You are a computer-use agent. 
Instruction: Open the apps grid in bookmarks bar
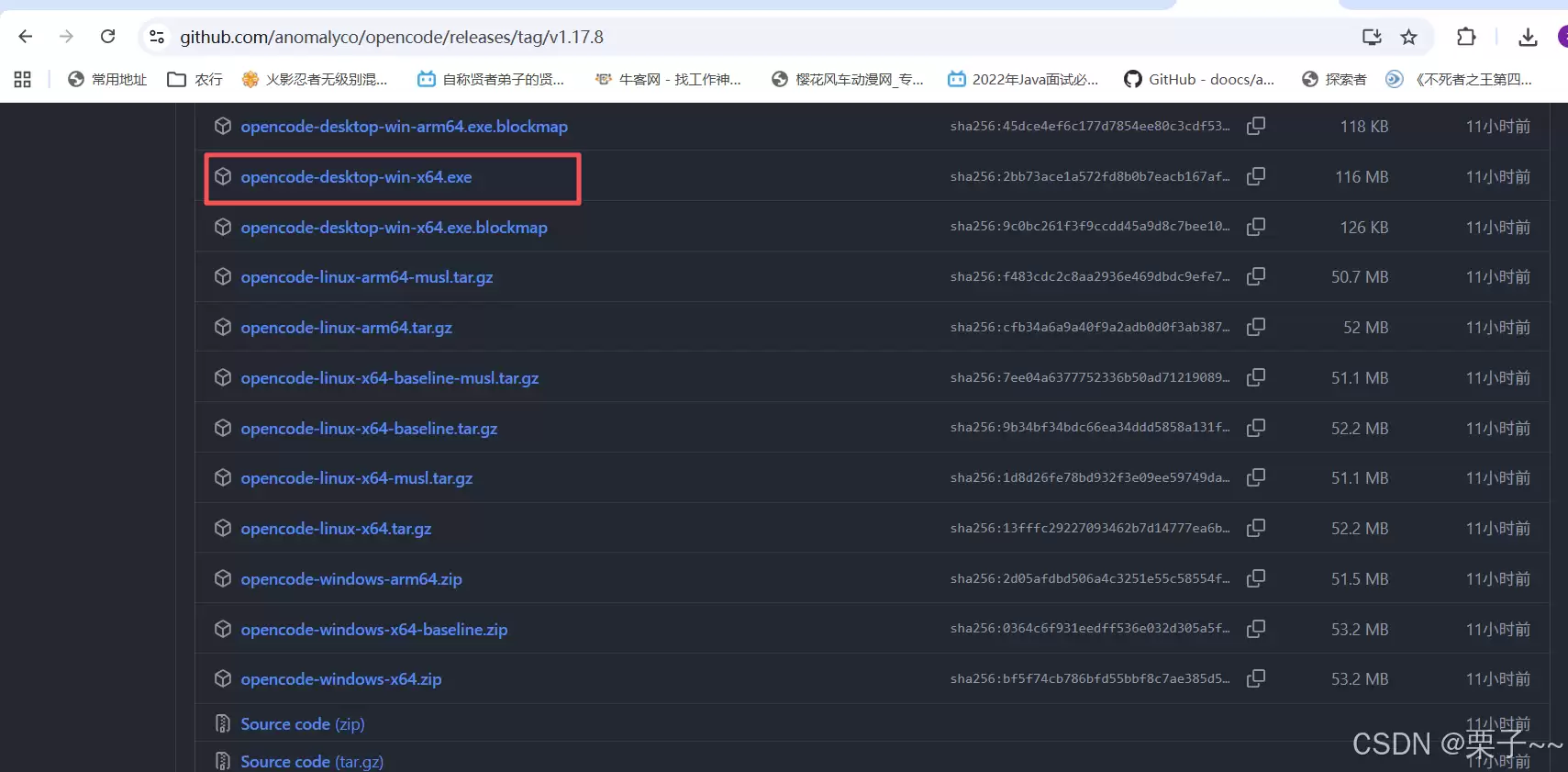(23, 80)
